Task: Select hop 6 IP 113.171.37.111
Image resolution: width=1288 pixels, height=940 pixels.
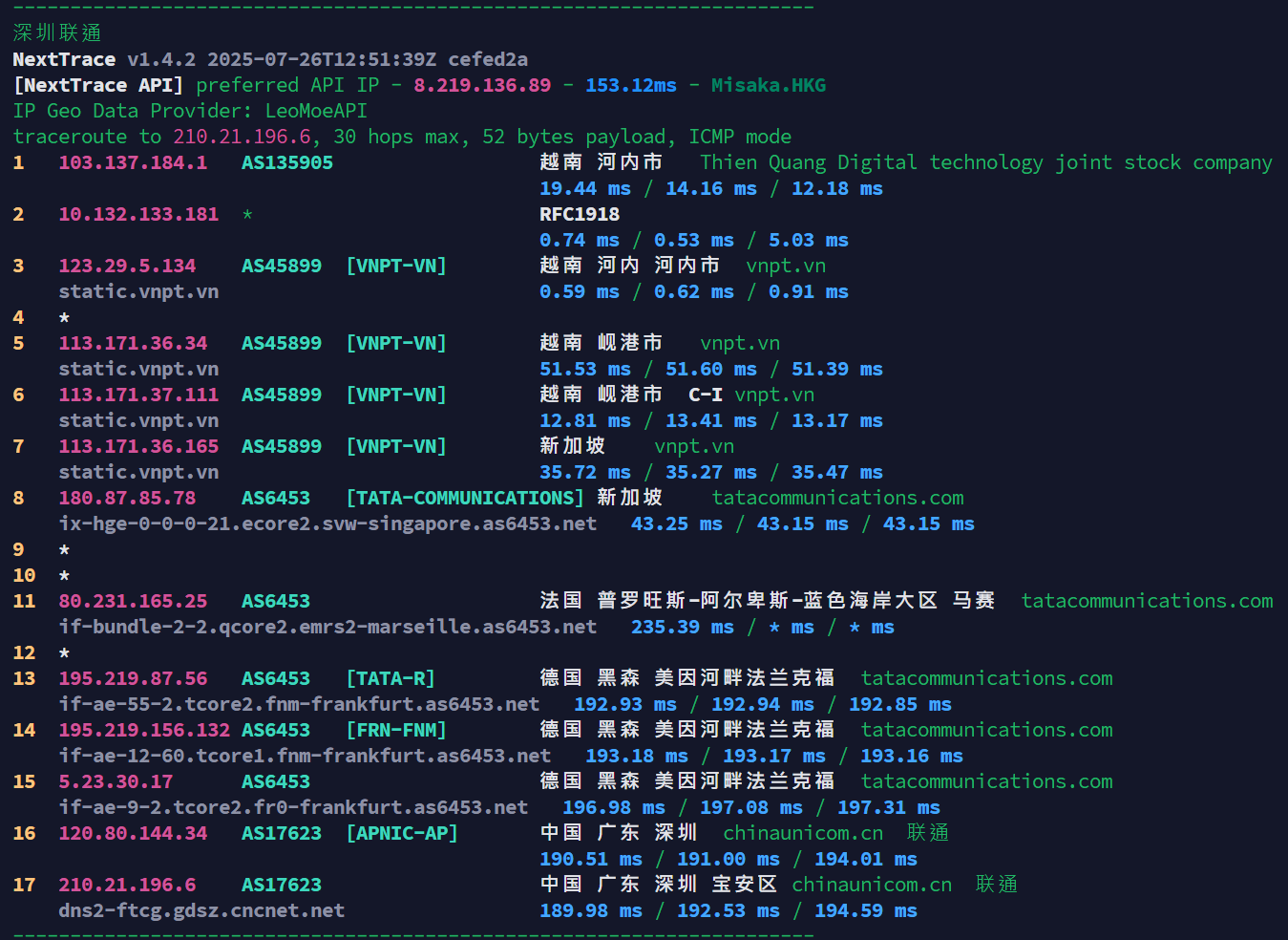Action: point(138,395)
